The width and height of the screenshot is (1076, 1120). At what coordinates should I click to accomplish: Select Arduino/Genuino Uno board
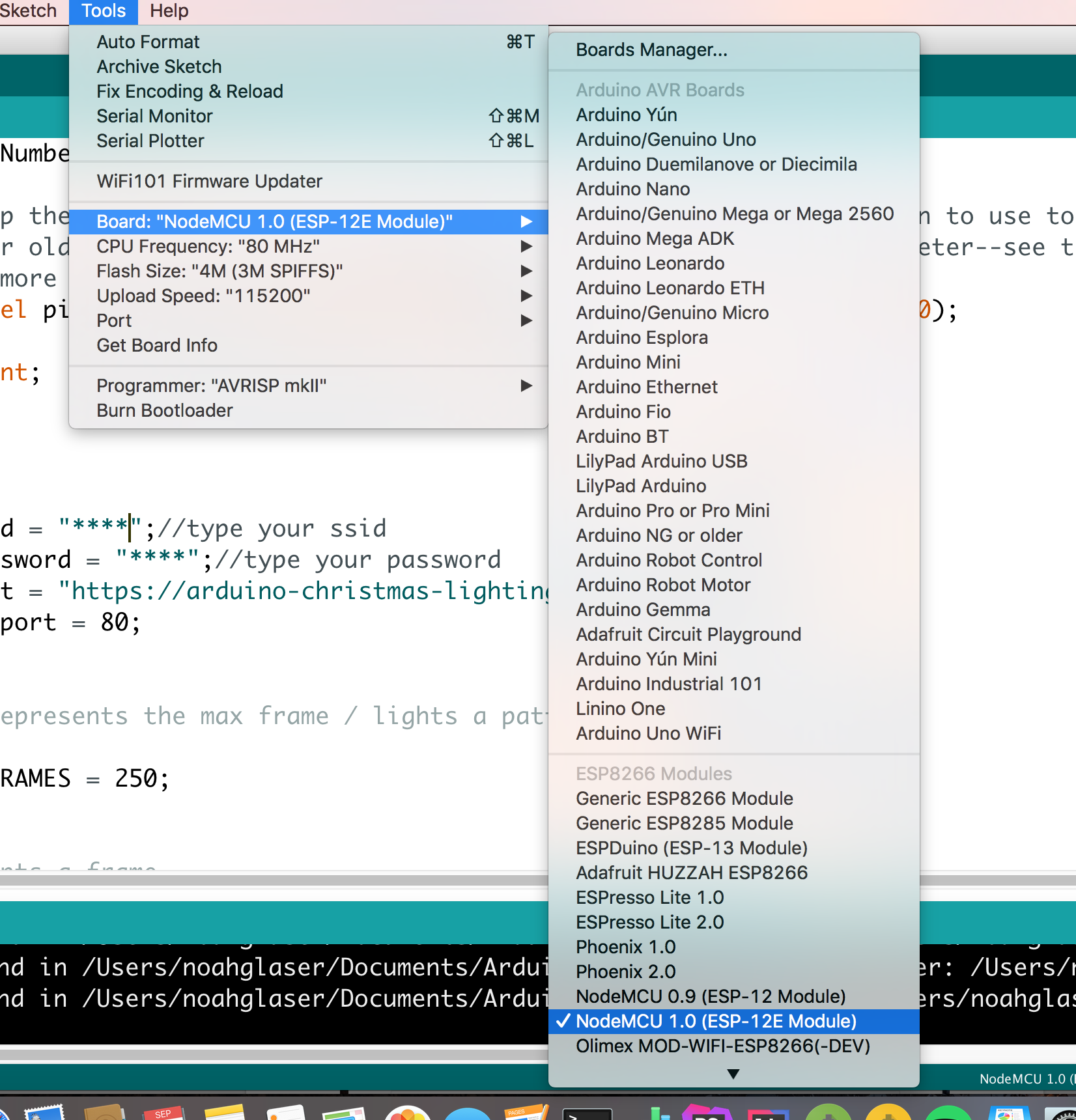734,139
